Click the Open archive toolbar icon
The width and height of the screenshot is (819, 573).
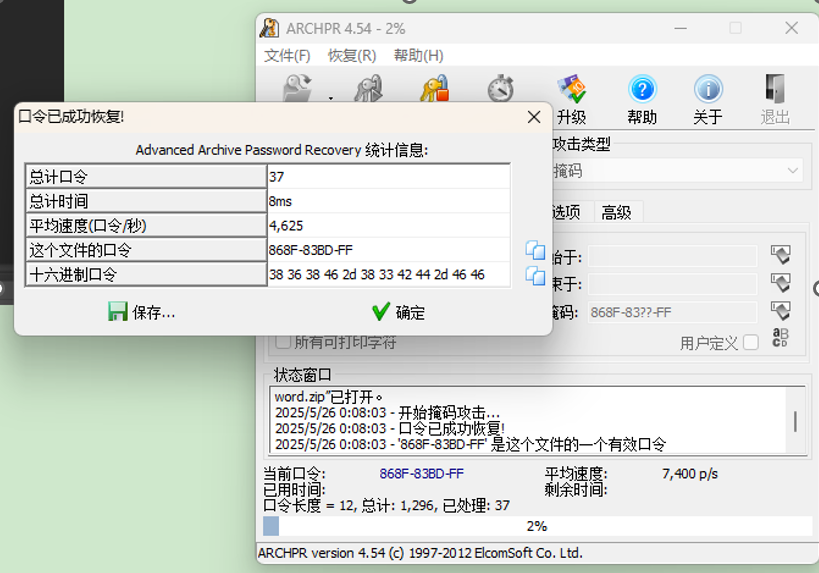pos(298,88)
